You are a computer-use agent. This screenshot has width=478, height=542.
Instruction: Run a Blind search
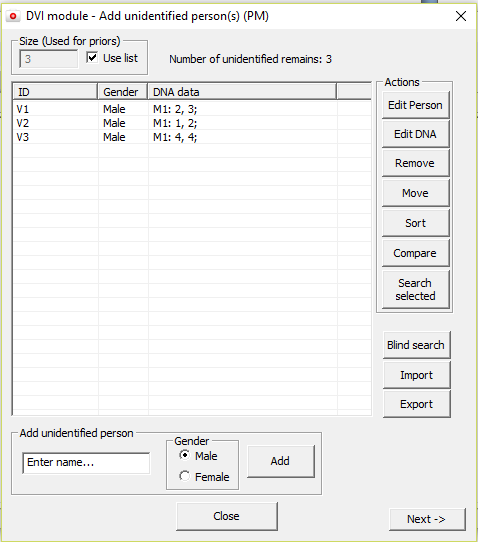[416, 345]
